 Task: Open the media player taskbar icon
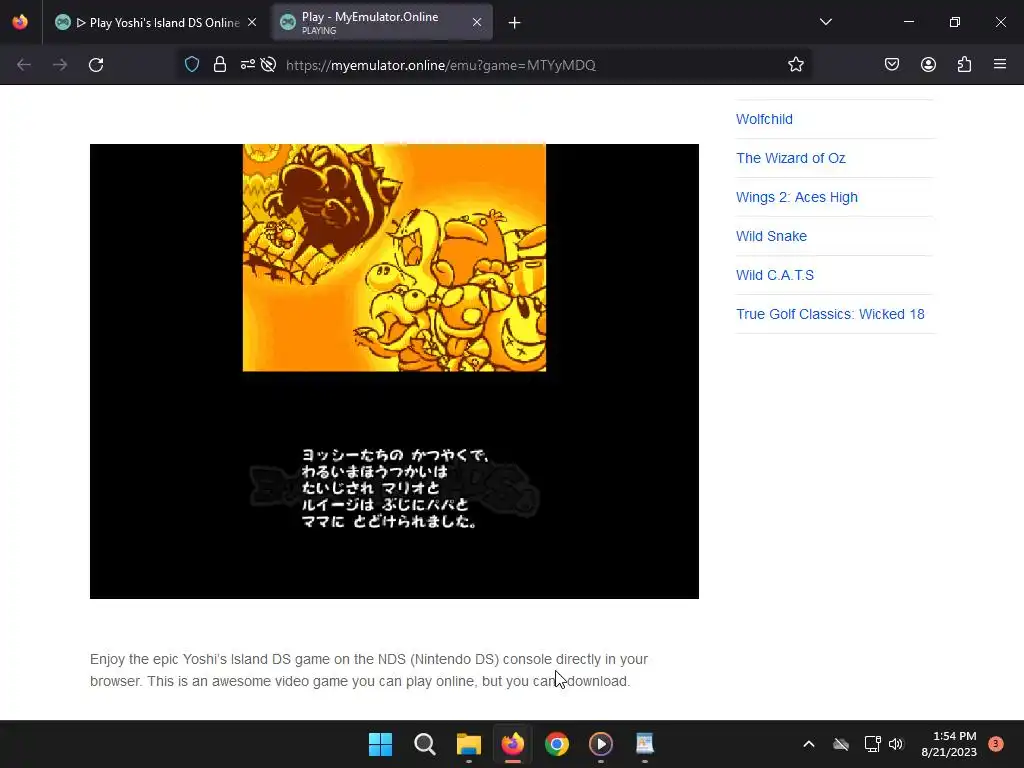[x=601, y=744]
